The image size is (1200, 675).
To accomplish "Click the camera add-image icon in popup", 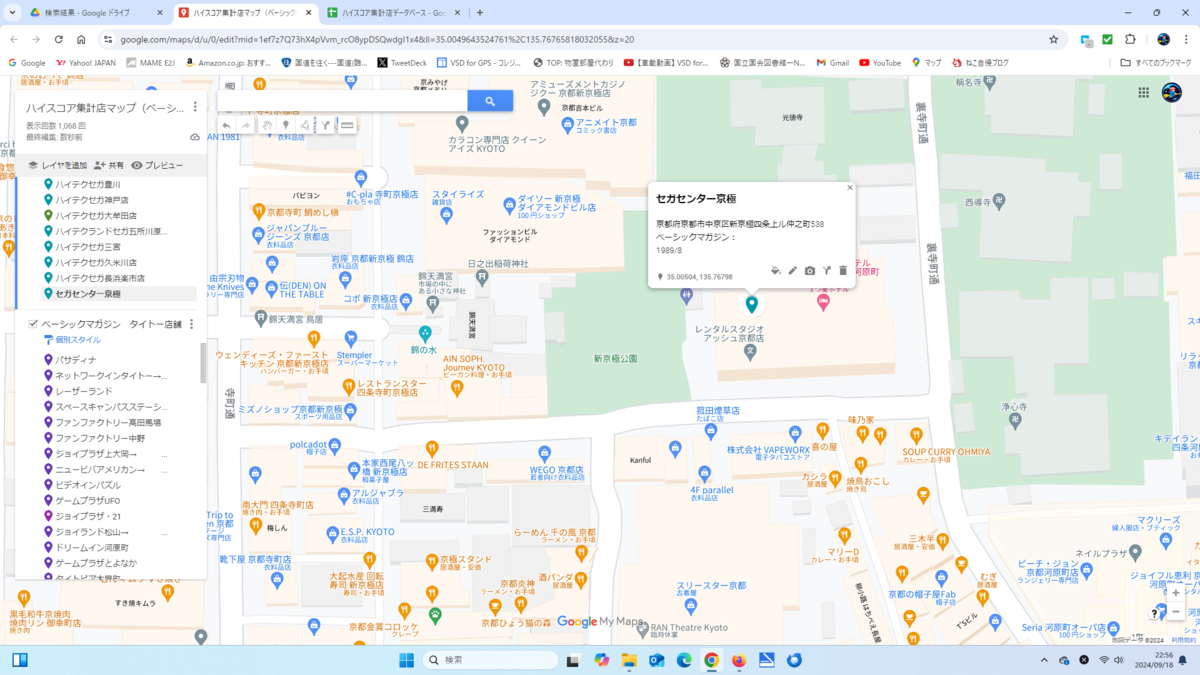I will (x=810, y=270).
